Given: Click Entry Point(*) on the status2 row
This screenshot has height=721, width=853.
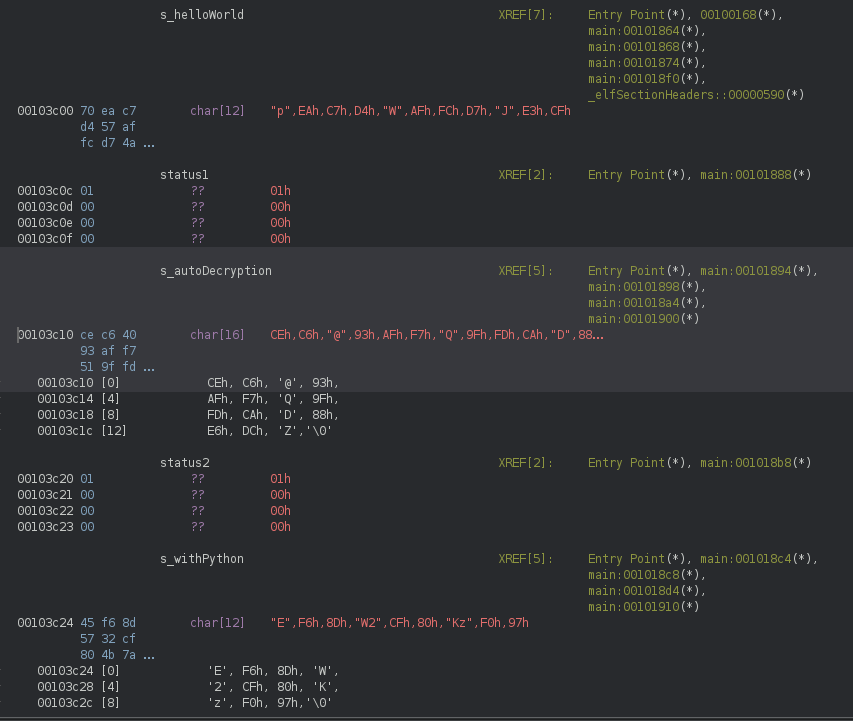Looking at the screenshot, I should tap(637, 463).
